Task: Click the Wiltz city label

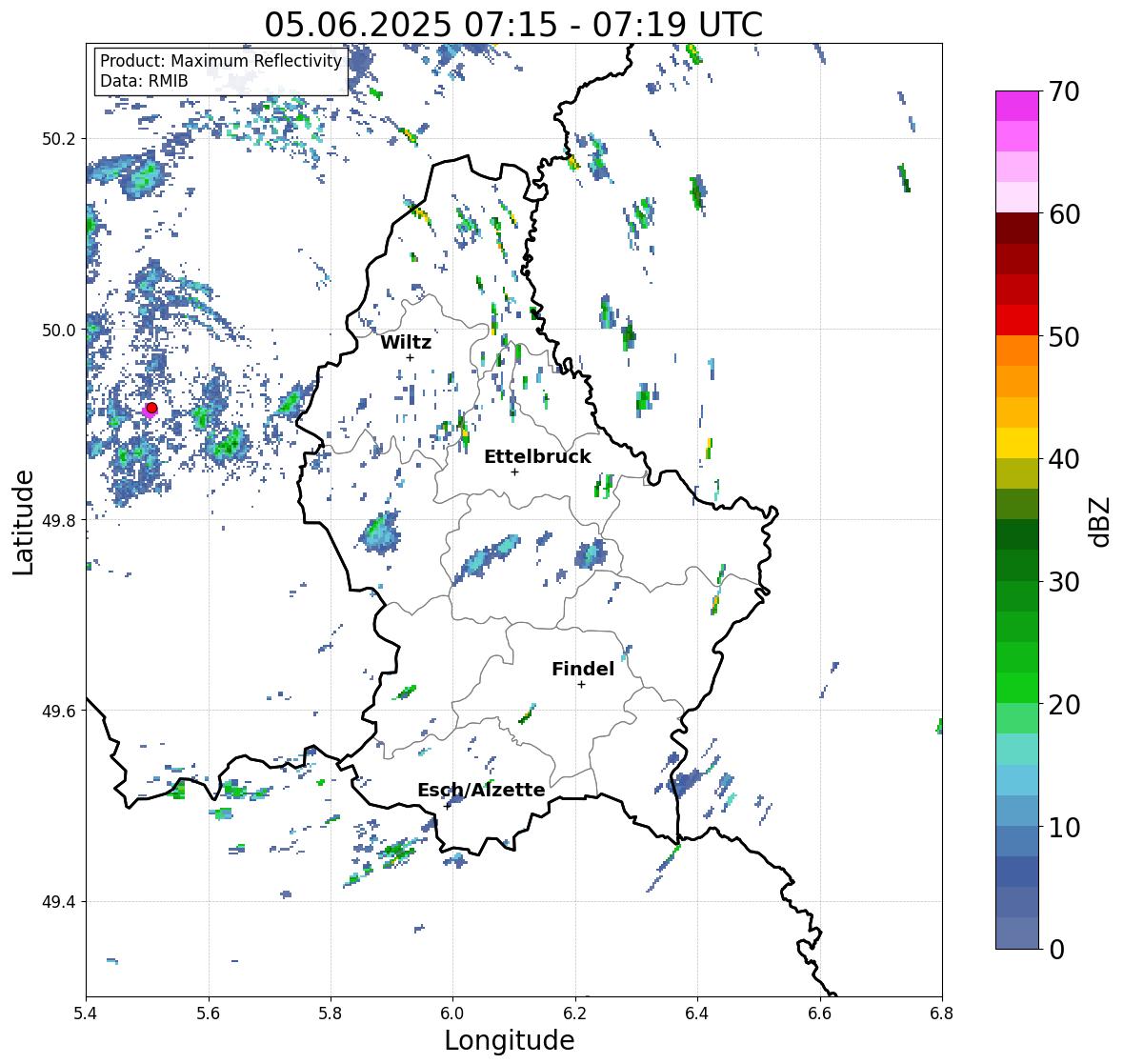Action: tap(406, 342)
